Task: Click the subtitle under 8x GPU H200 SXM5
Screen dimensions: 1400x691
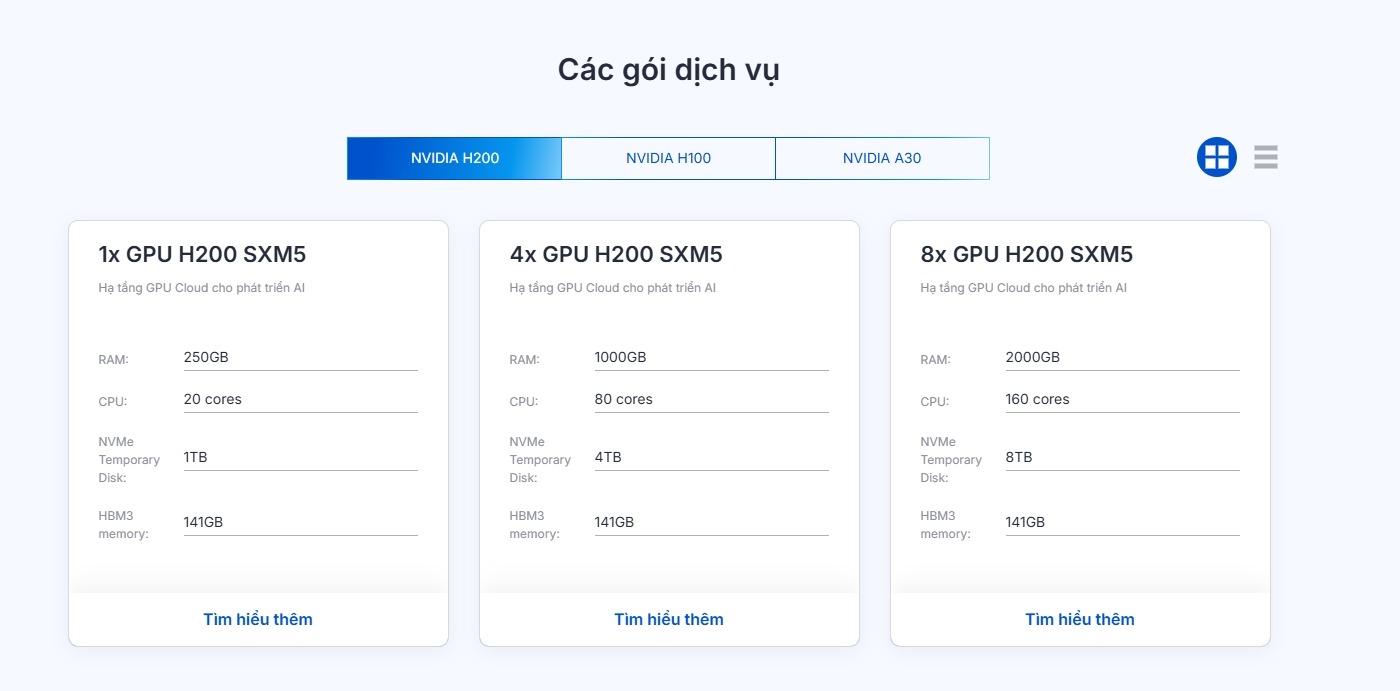Action: pyautogui.click(x=1024, y=288)
